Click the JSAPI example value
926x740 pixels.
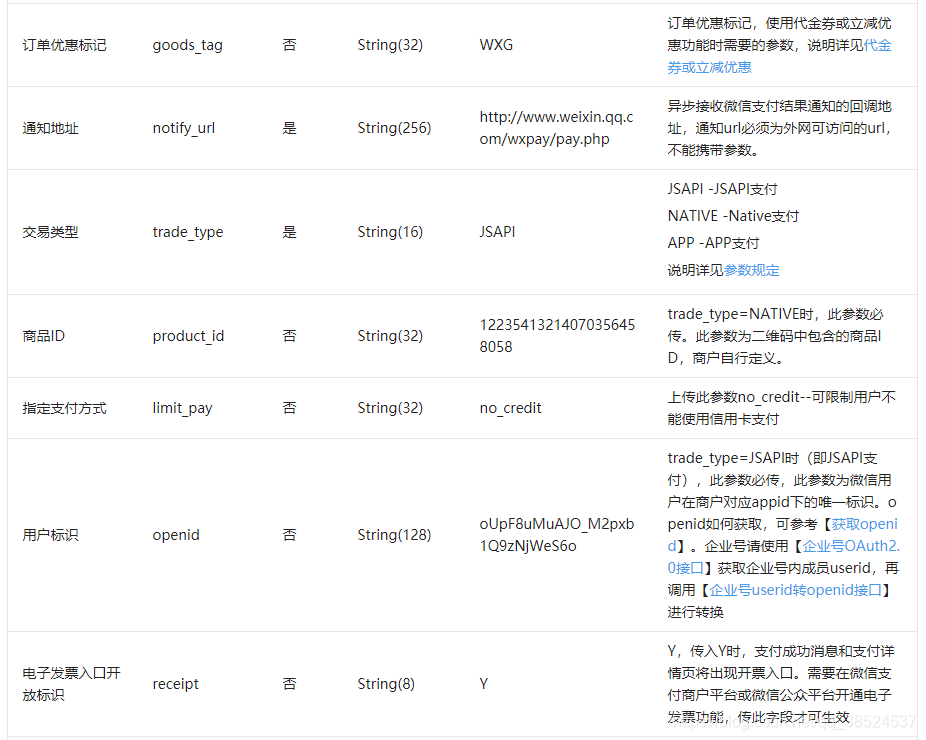click(497, 232)
